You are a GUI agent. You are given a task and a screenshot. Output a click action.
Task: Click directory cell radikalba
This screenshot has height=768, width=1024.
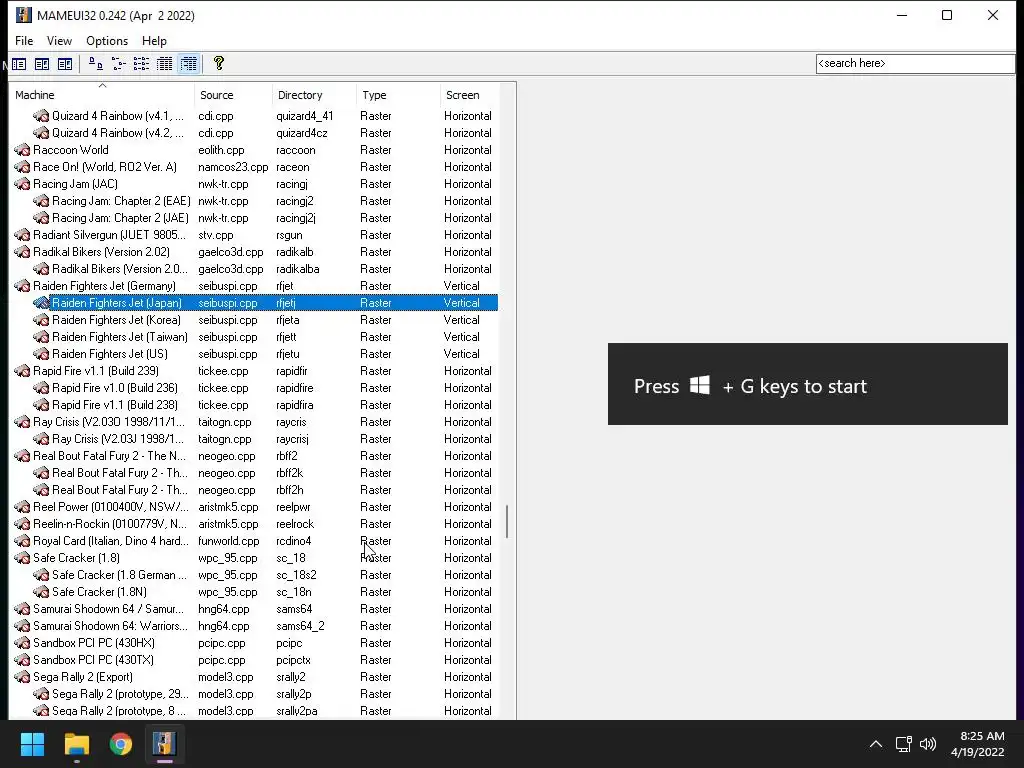point(297,269)
